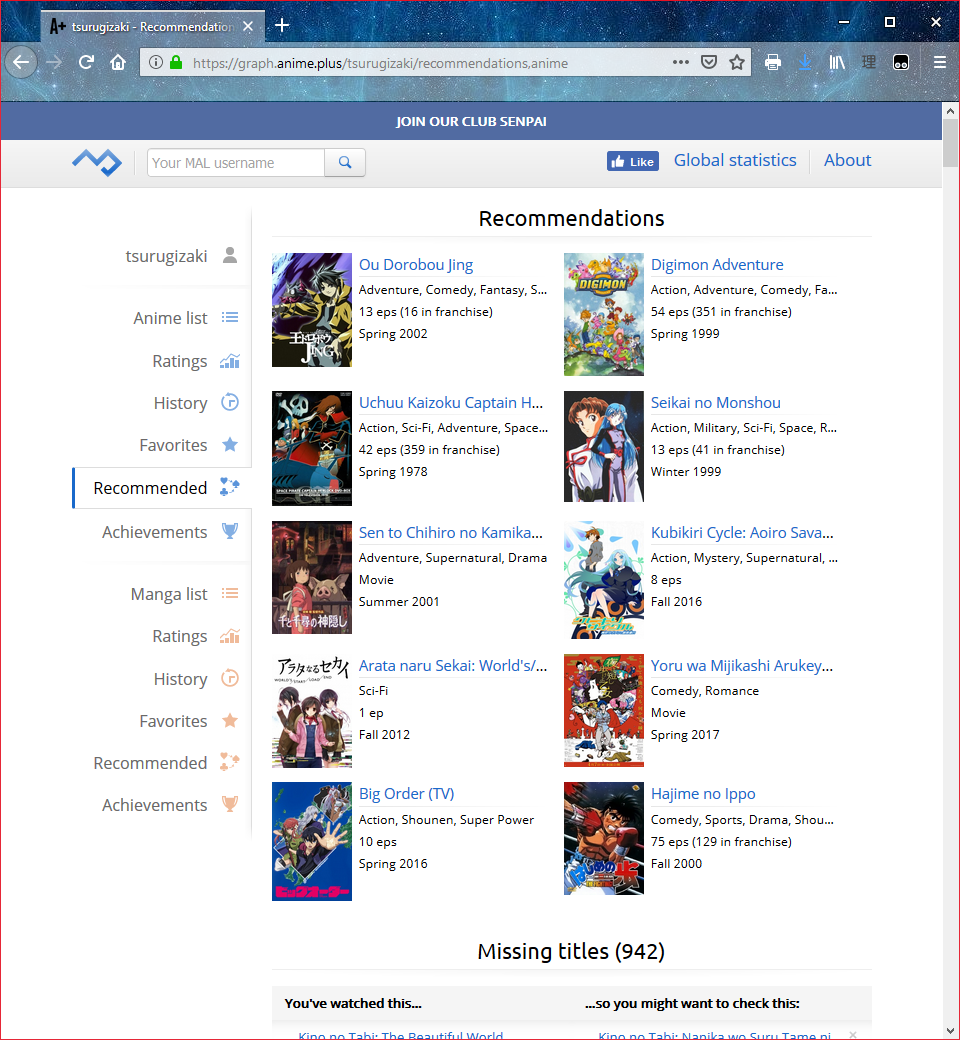Click the browser Back arrow button
This screenshot has width=960, height=1040.
pyautogui.click(x=21, y=62)
